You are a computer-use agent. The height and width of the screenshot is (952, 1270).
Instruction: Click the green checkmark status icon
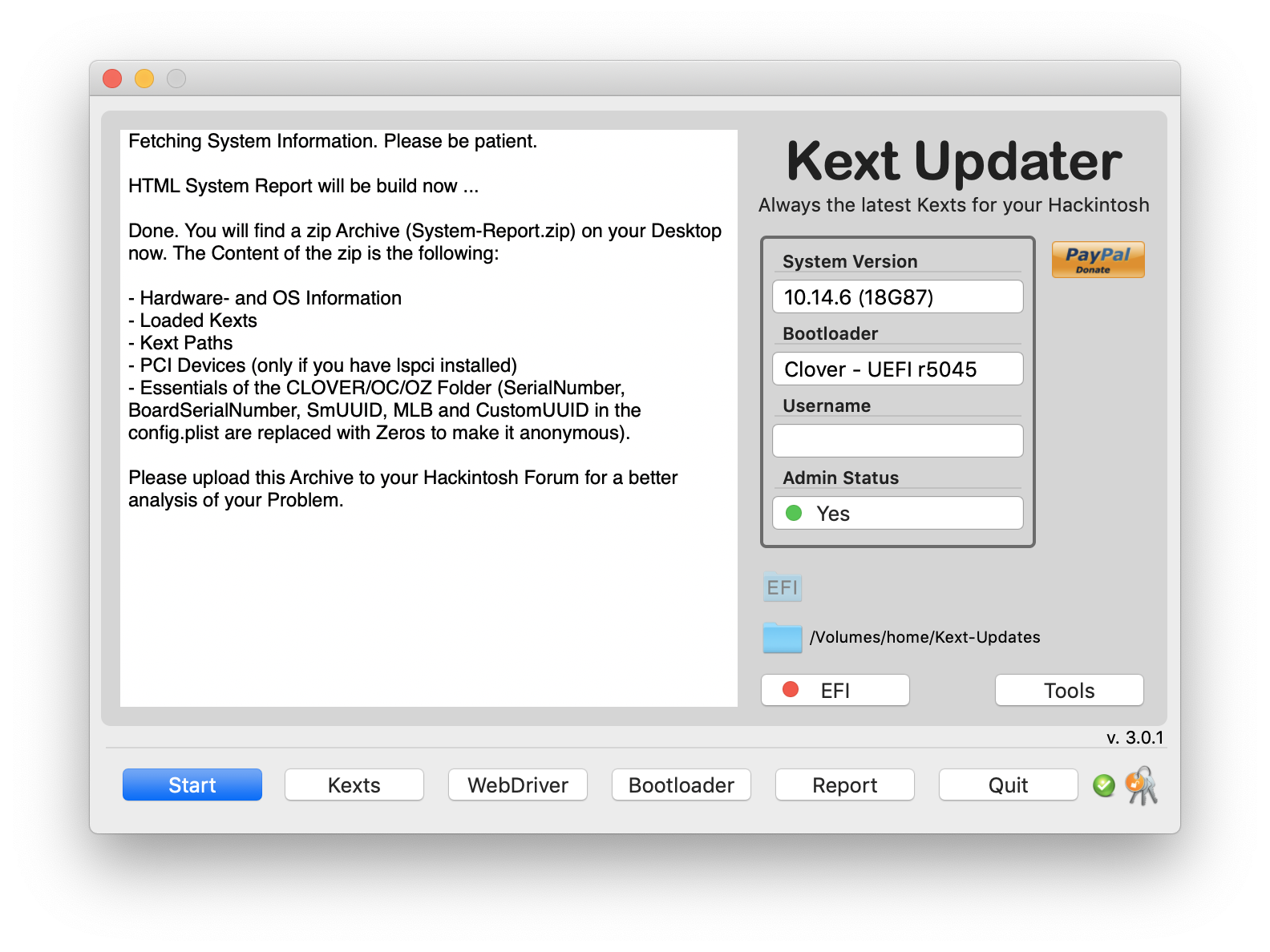coord(1104,785)
